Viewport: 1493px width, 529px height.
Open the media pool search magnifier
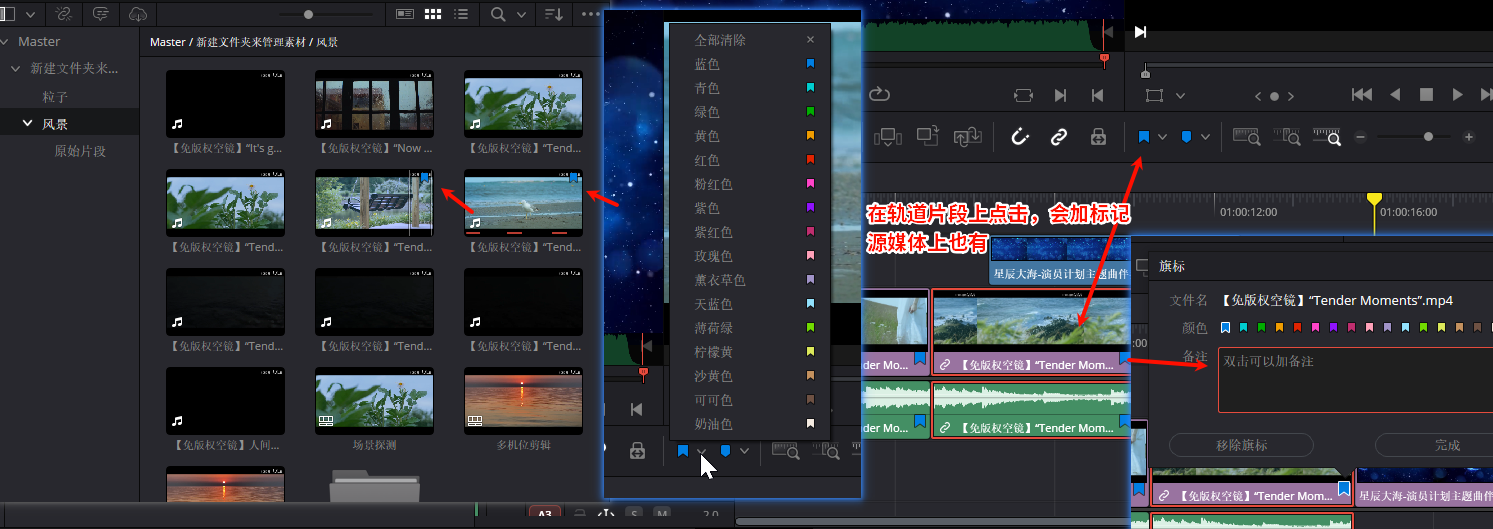(x=498, y=14)
